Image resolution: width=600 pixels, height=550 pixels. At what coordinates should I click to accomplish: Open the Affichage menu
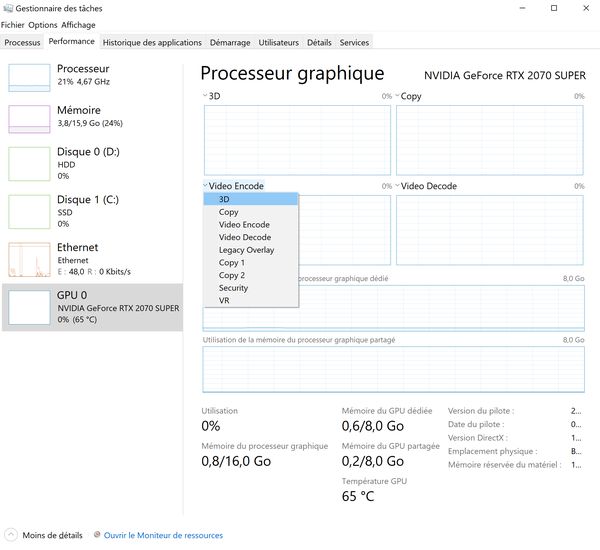78,25
